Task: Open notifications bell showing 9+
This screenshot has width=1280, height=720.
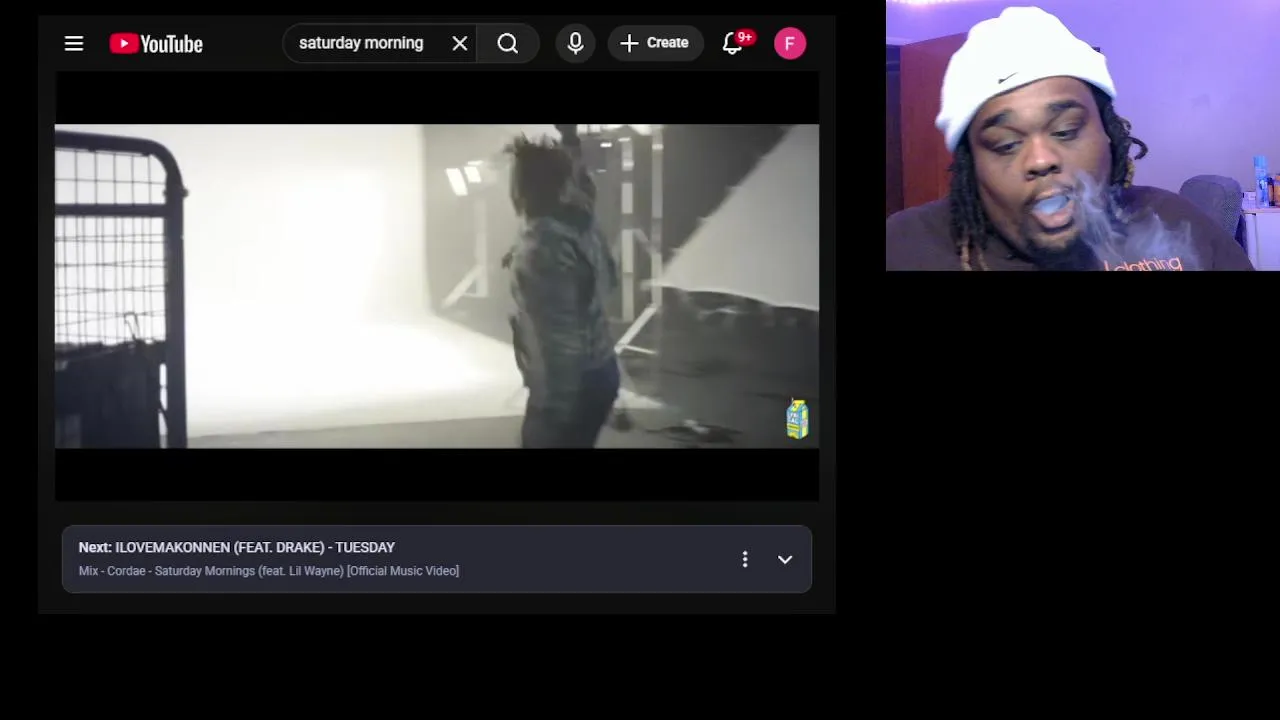Action: pos(733,44)
